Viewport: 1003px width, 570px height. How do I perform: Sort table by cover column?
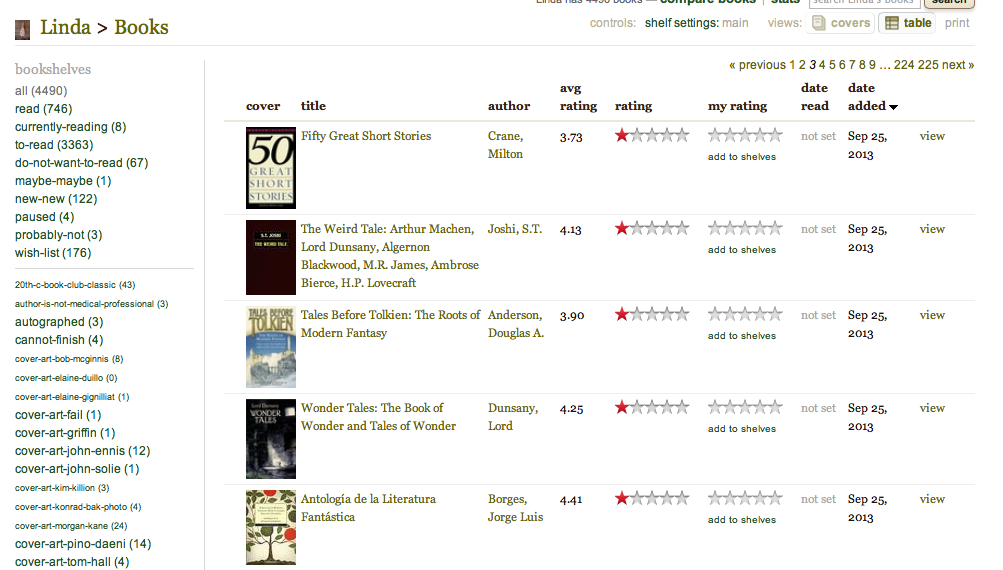click(x=263, y=106)
